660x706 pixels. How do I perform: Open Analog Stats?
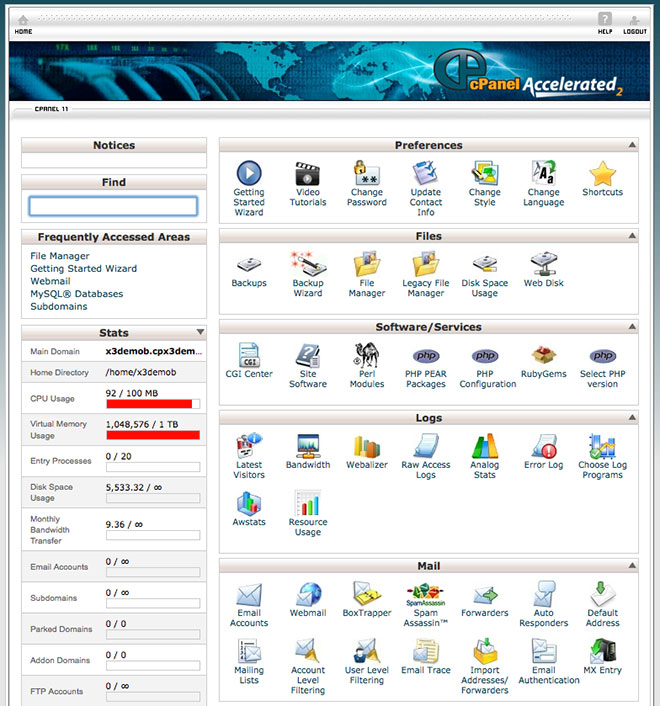point(484,446)
